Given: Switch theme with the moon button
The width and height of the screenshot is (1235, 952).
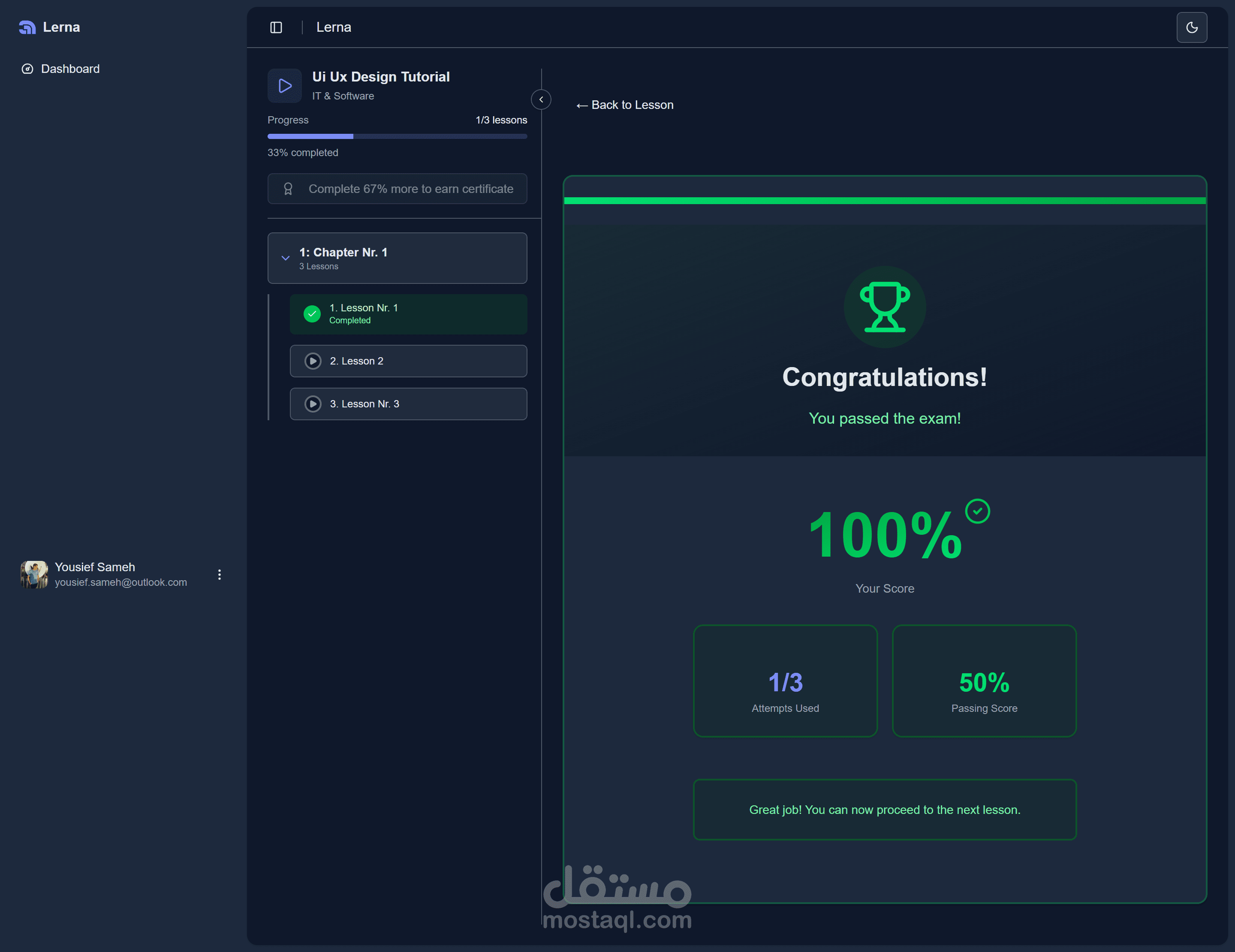Looking at the screenshot, I should click(x=1191, y=27).
